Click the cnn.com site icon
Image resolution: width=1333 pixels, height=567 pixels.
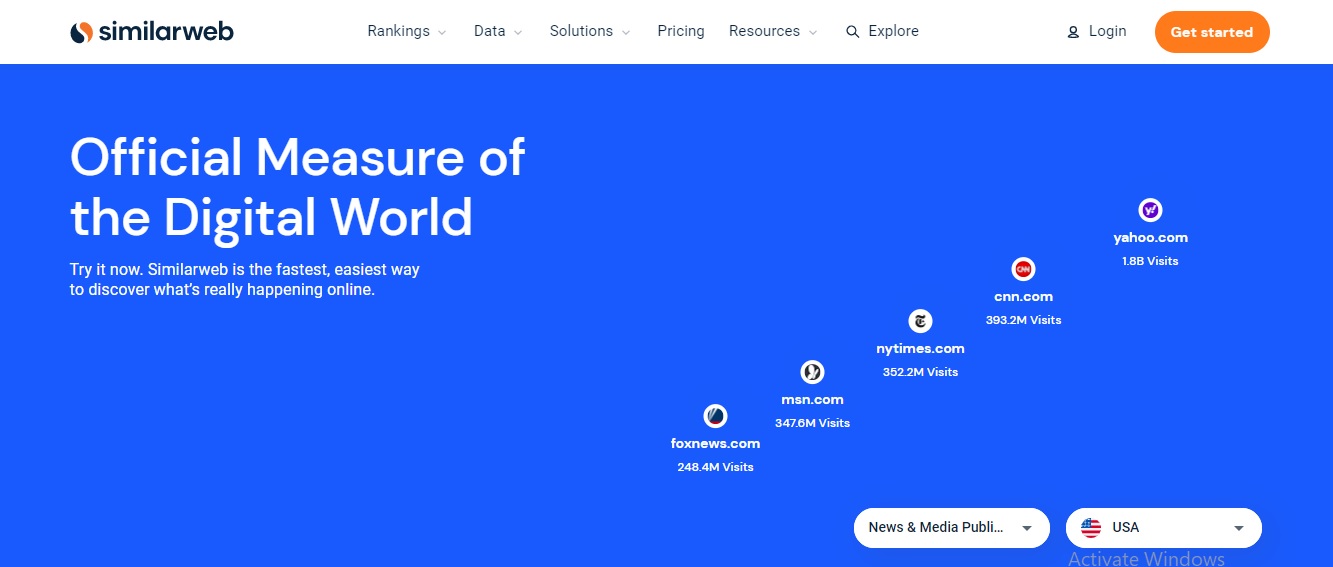(1023, 269)
